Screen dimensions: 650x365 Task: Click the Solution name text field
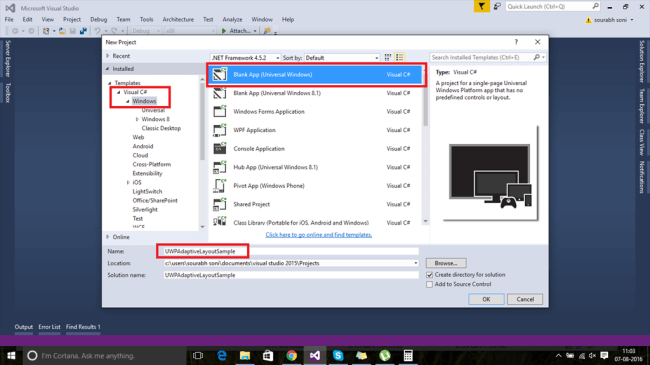(x=291, y=275)
